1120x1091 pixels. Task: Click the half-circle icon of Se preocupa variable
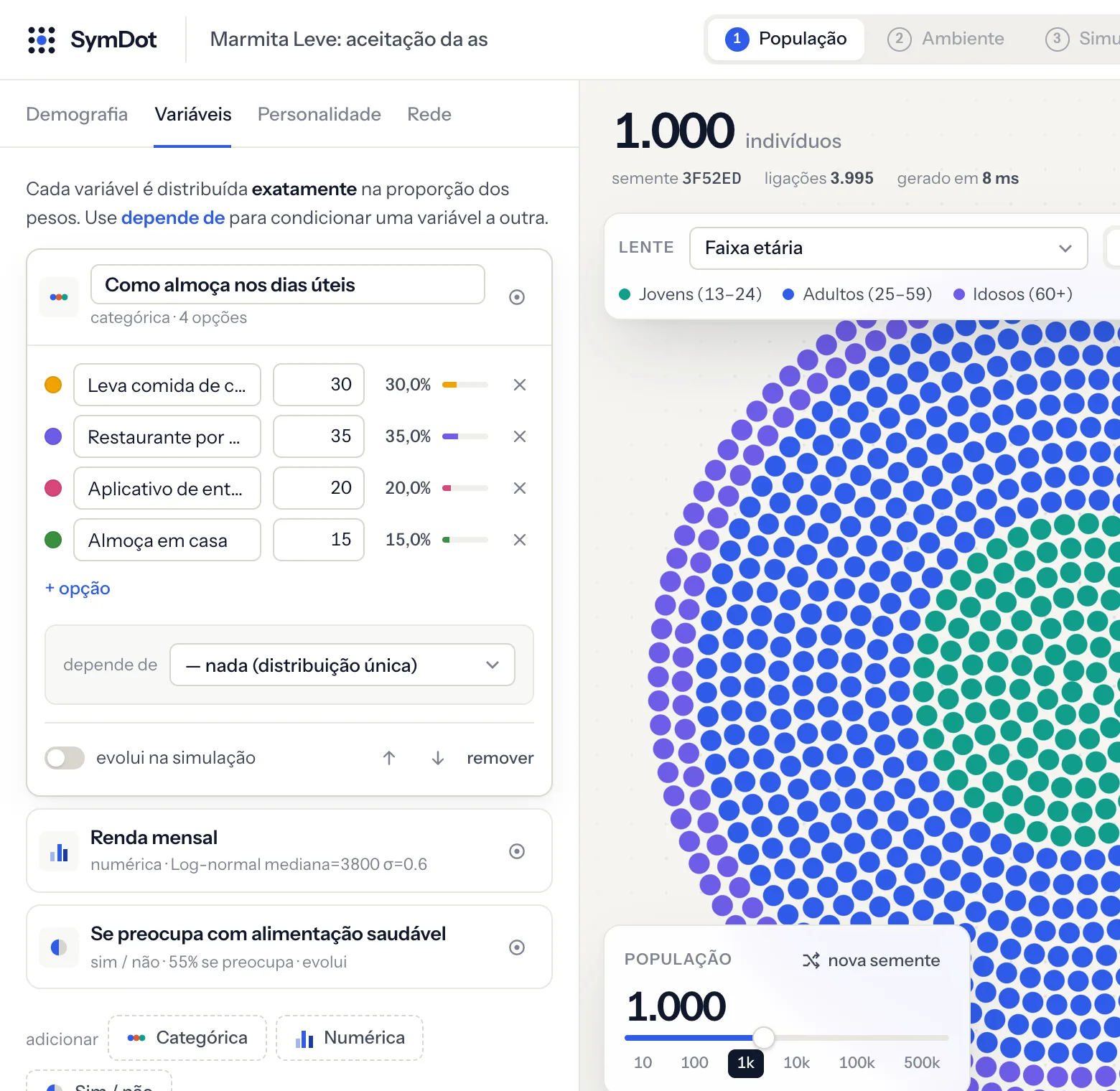pyautogui.click(x=59, y=947)
